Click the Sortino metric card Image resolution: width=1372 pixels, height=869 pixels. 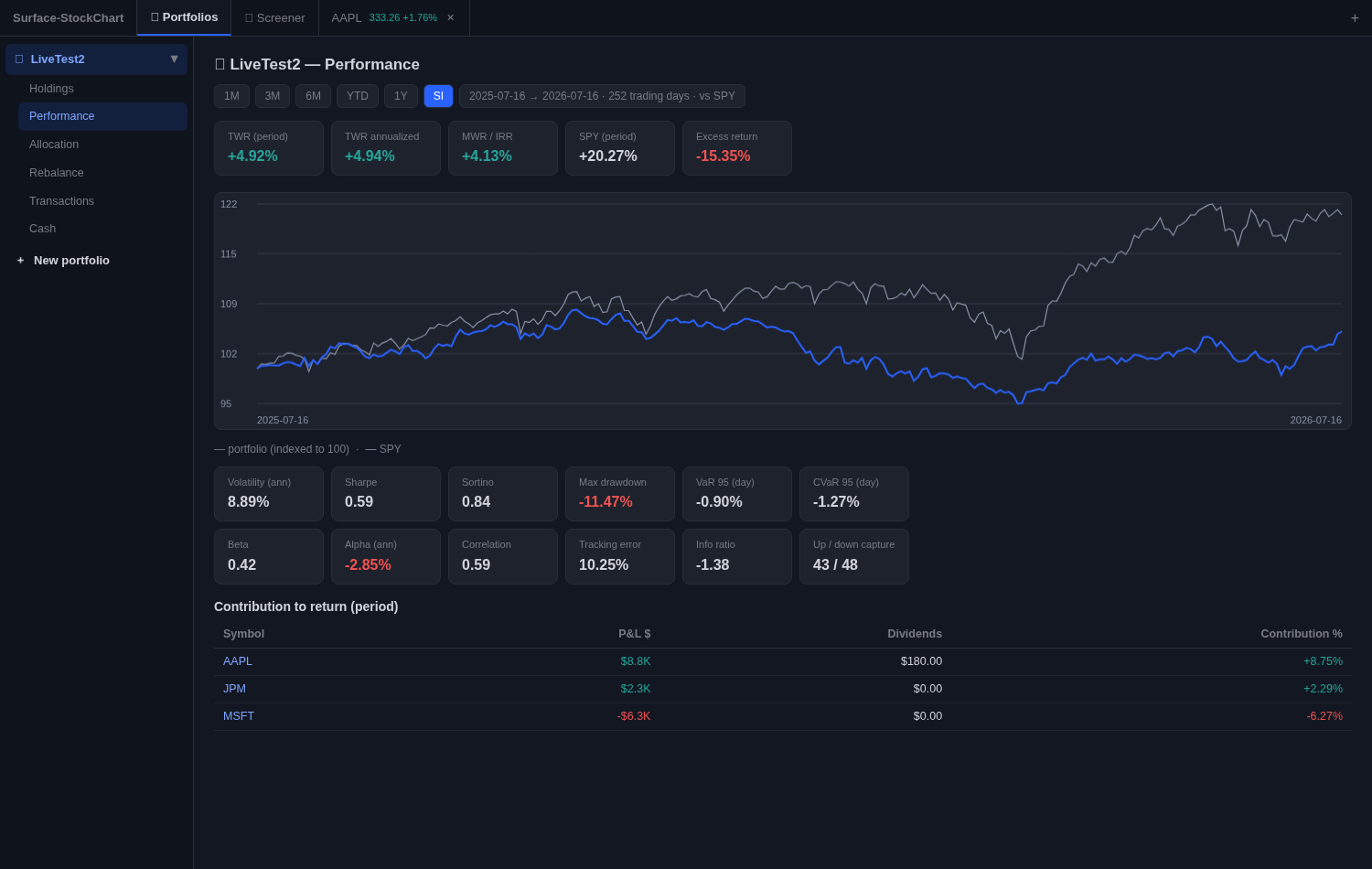coord(503,494)
